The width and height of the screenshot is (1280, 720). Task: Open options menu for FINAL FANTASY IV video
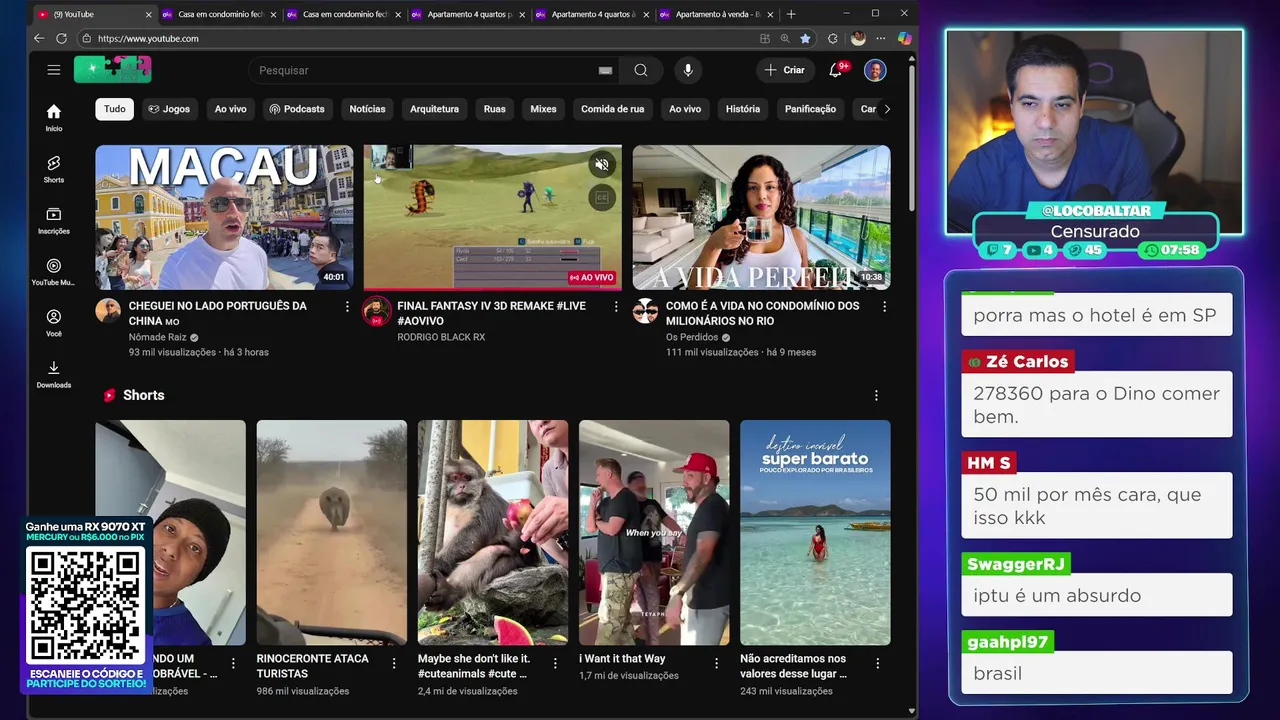click(x=616, y=306)
